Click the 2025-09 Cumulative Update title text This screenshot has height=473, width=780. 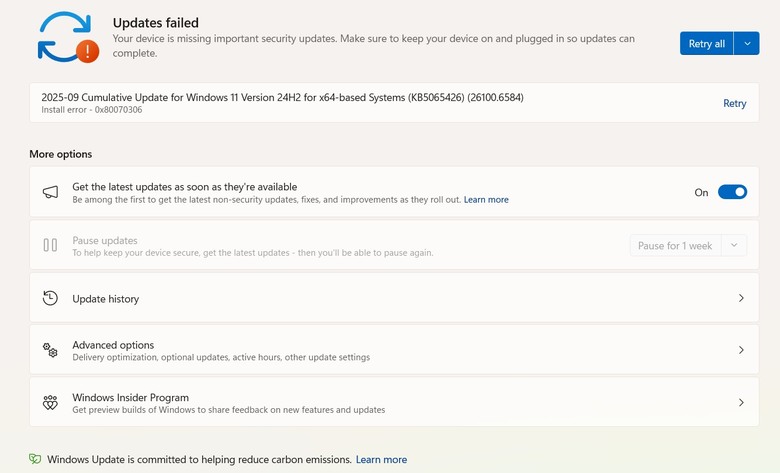tap(282, 97)
